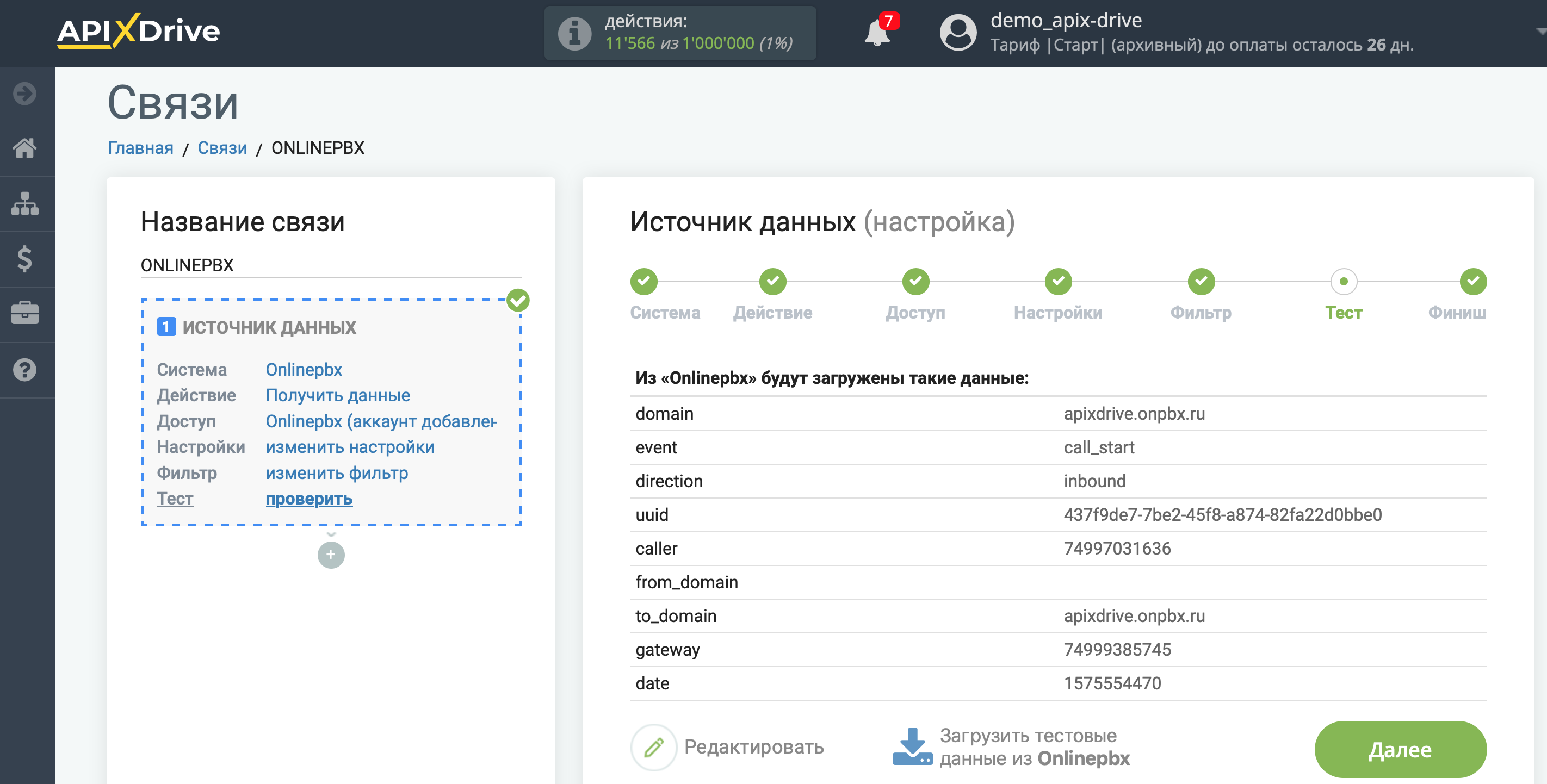Open the home sidebar icon

24,148
